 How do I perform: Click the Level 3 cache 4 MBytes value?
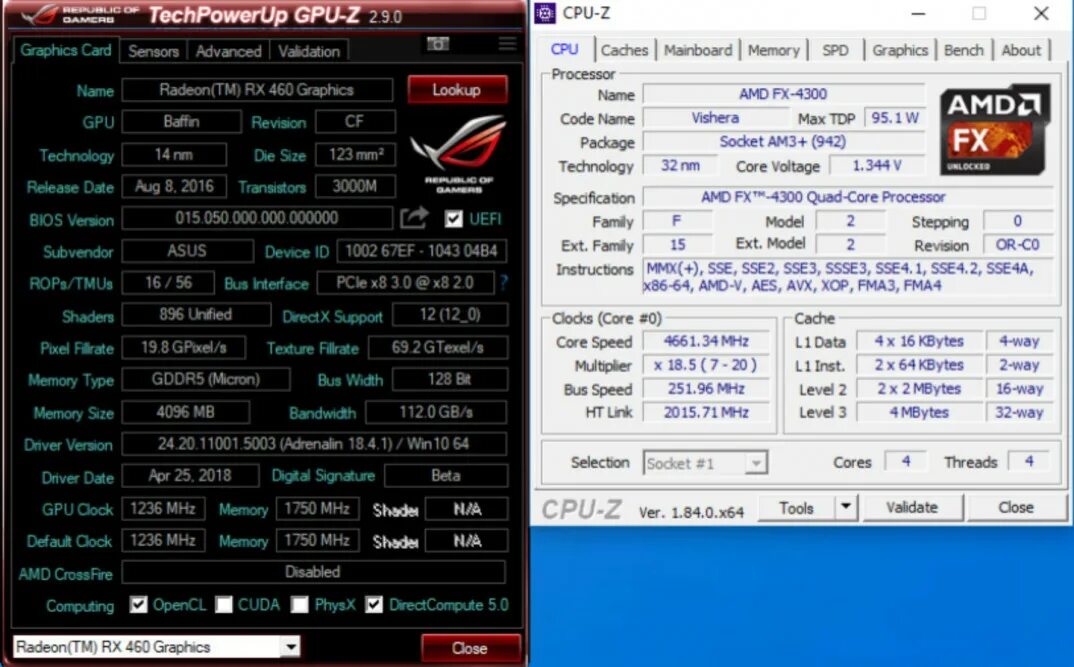click(919, 412)
